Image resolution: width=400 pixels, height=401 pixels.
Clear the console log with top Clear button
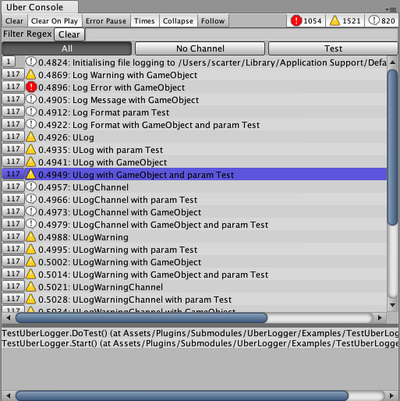14,21
